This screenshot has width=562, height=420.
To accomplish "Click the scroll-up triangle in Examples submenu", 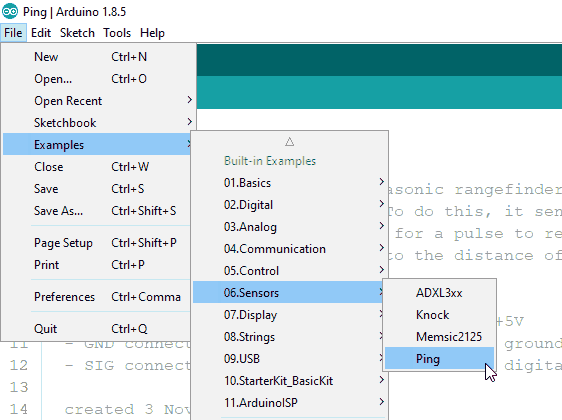I will (290, 142).
